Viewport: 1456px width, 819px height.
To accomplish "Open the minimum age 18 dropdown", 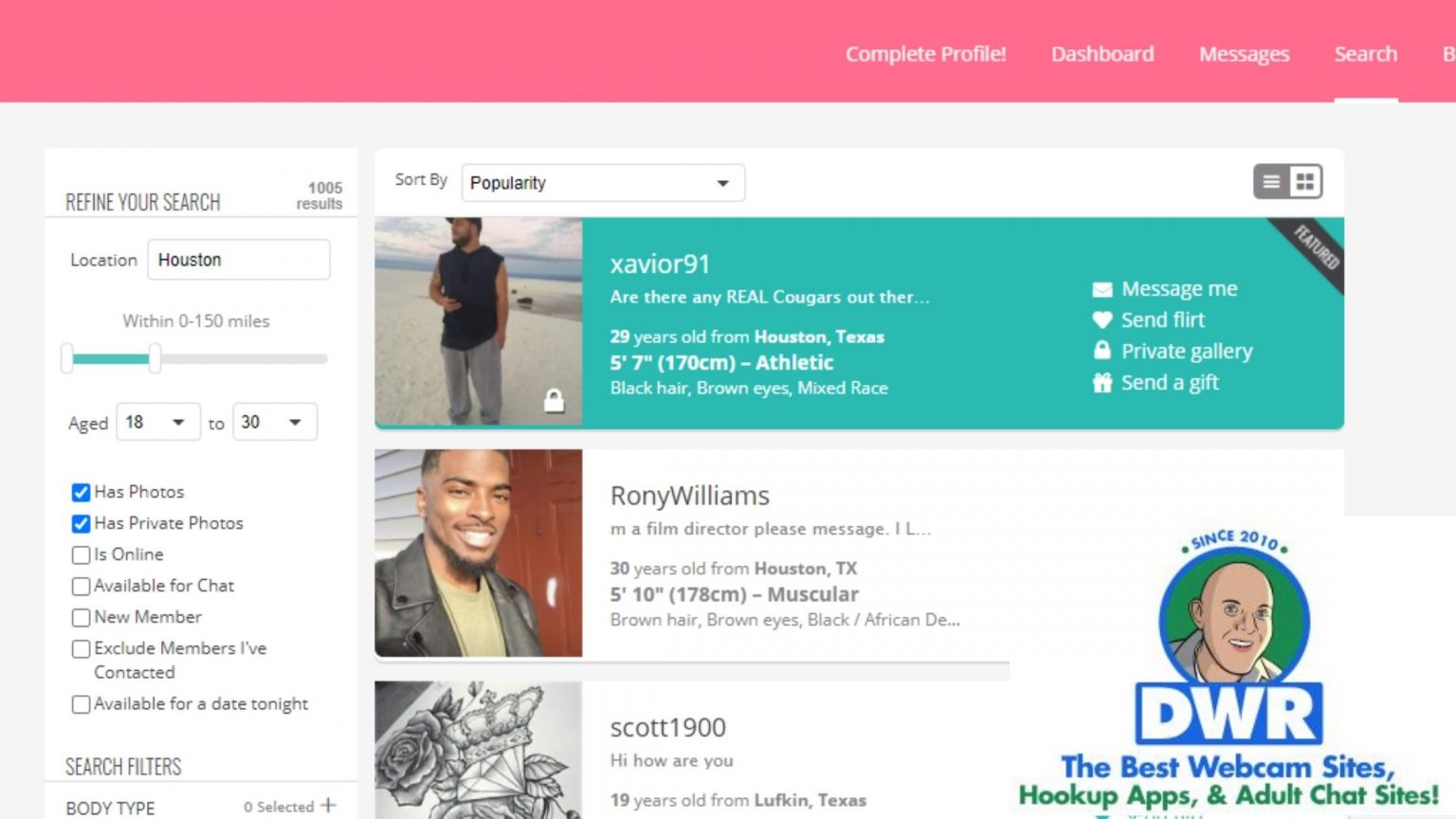I will 157,422.
